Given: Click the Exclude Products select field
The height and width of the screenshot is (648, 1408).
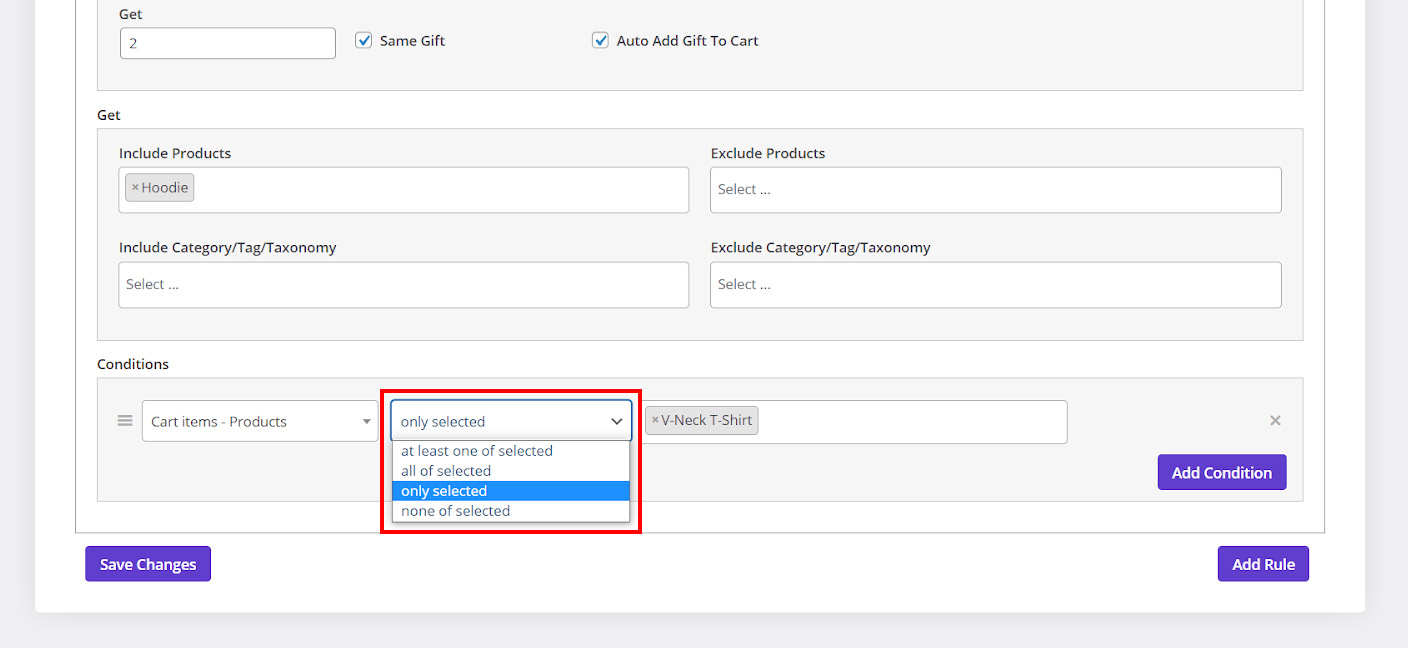Looking at the screenshot, I should pos(995,190).
